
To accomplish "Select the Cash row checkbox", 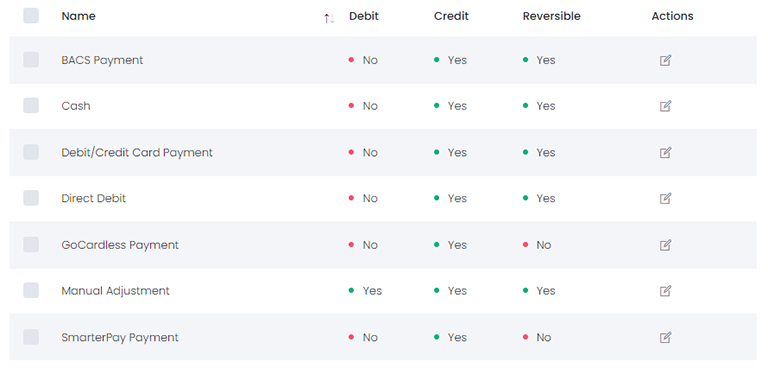I will click(x=31, y=105).
